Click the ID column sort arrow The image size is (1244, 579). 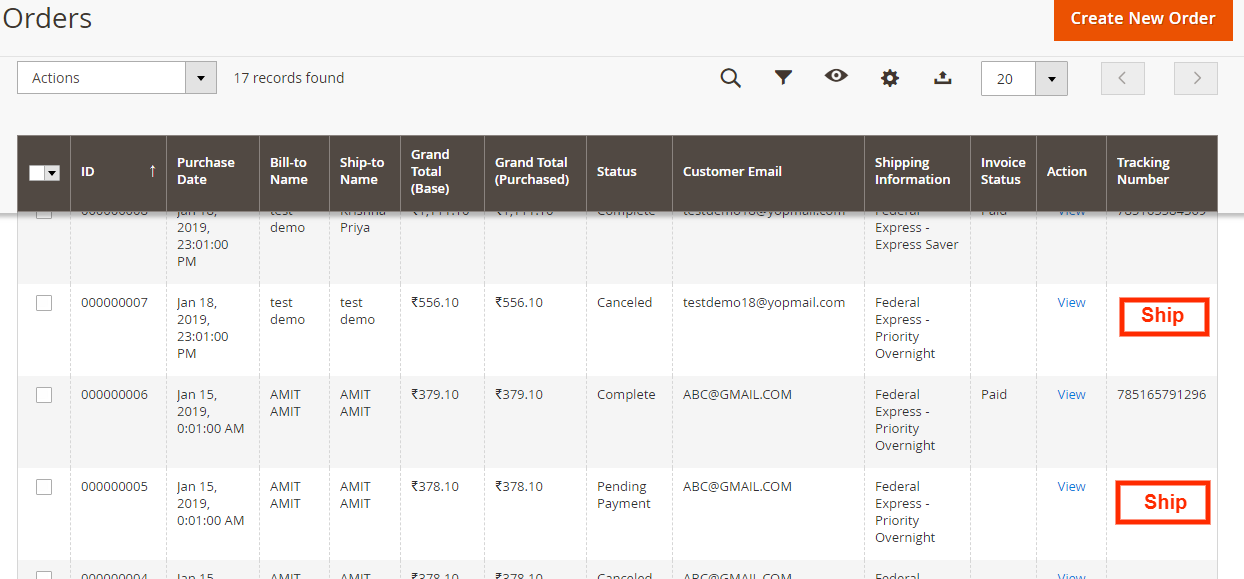click(x=152, y=171)
